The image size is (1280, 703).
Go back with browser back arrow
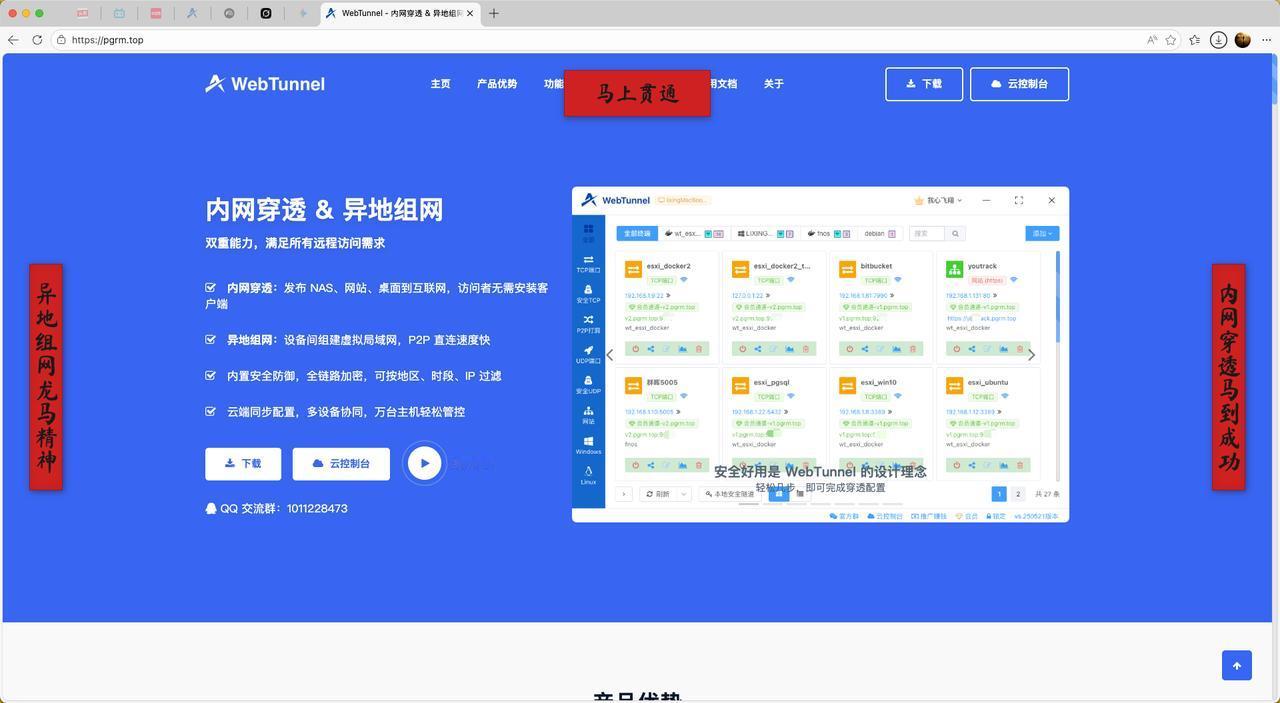[x=12, y=40]
